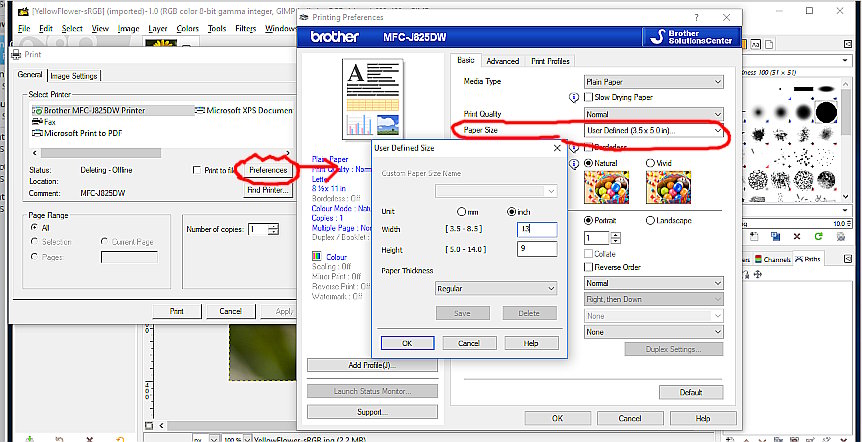Open Image Settings tab in Print dialog
Image resolution: width=862 pixels, height=442 pixels.
[x=74, y=76]
